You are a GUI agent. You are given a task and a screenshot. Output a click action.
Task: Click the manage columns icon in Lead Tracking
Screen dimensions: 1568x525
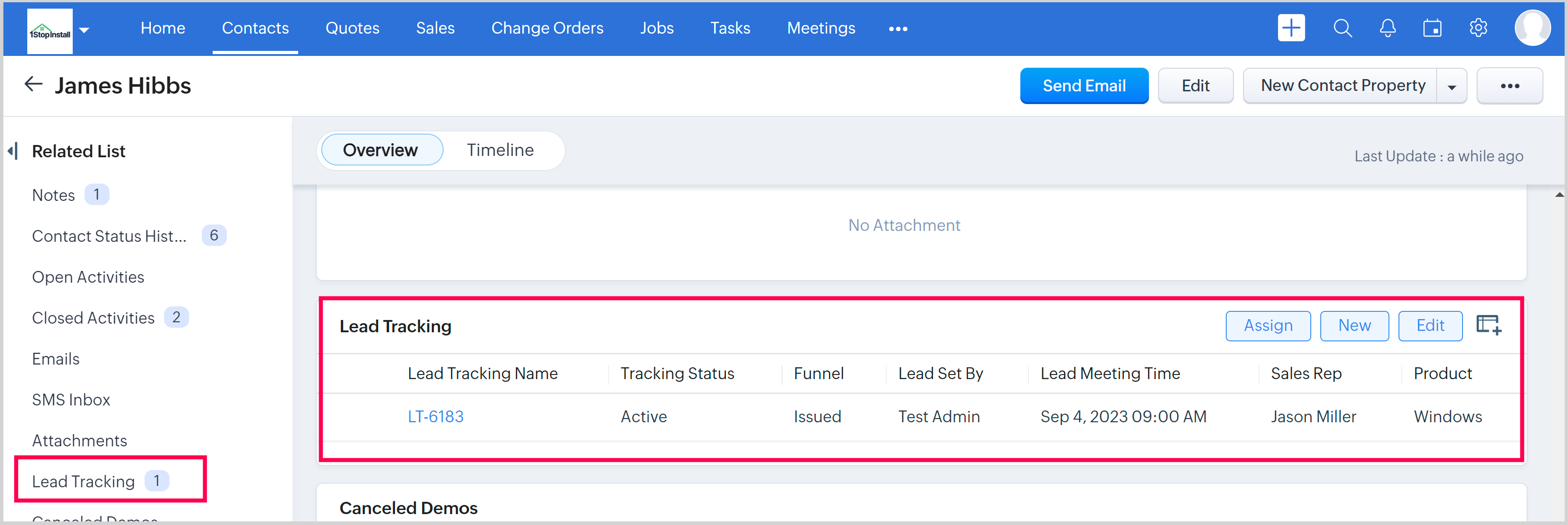point(1488,325)
